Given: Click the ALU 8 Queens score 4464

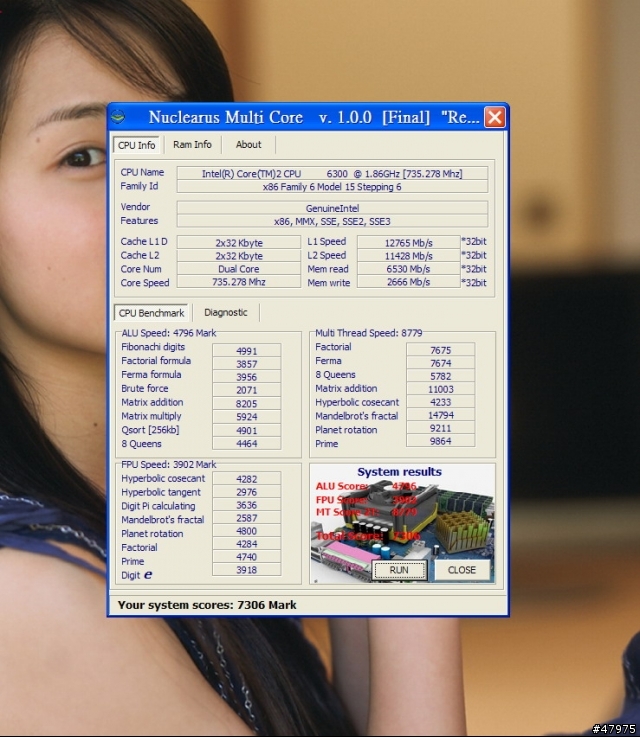Looking at the screenshot, I should [247, 443].
